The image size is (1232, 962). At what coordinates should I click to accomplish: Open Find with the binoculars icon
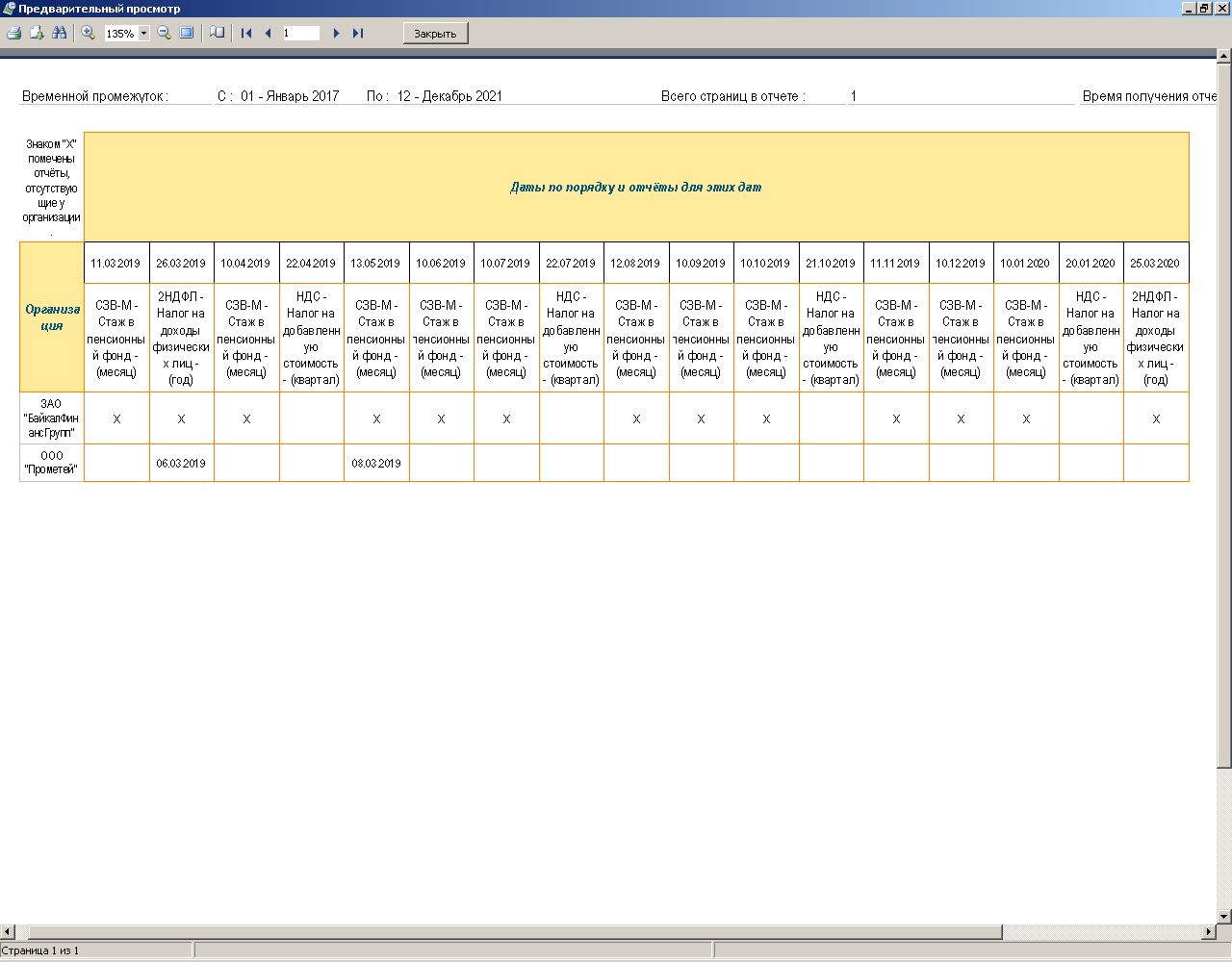coord(60,33)
